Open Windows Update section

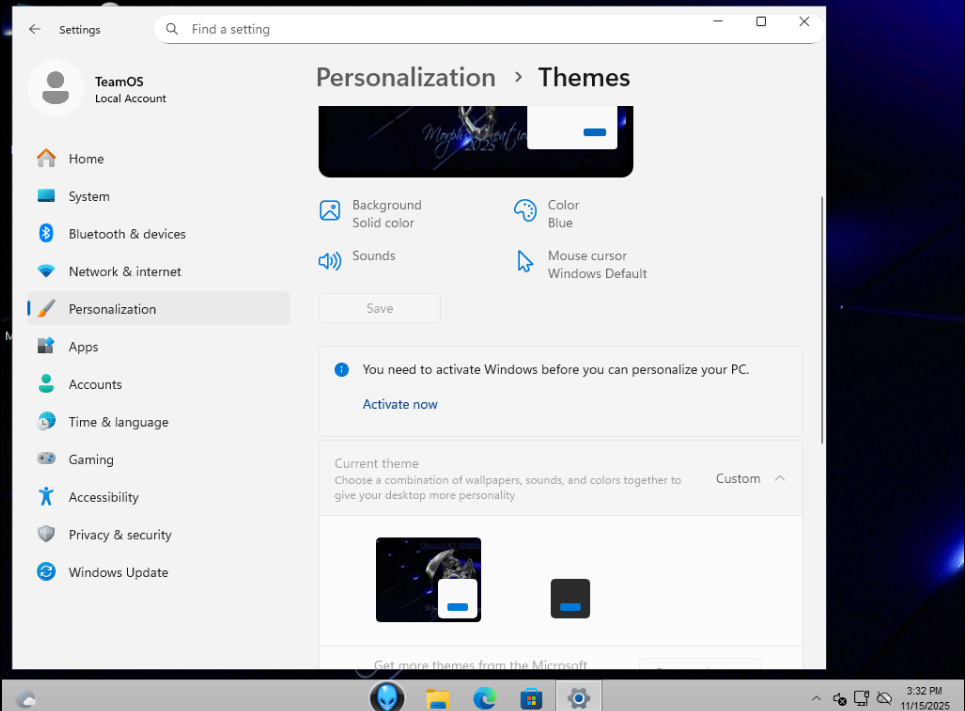[x=118, y=572]
